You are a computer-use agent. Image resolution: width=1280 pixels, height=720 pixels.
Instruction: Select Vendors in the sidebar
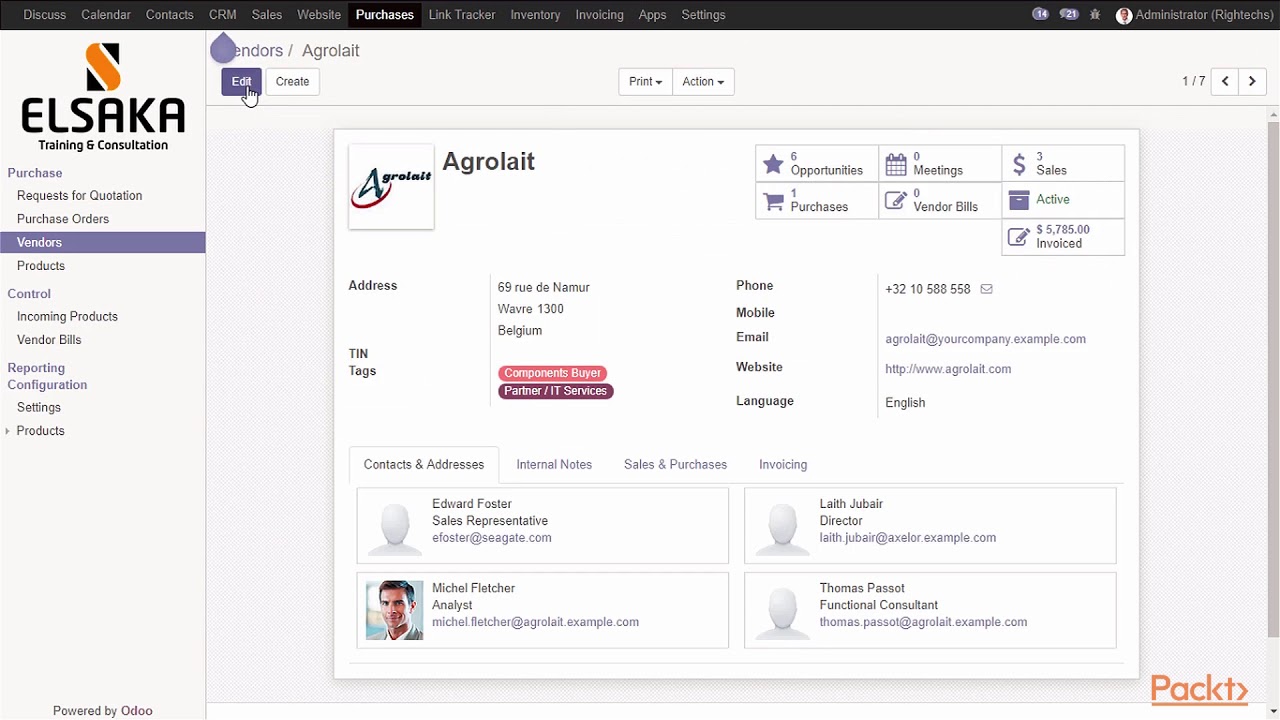103,243
